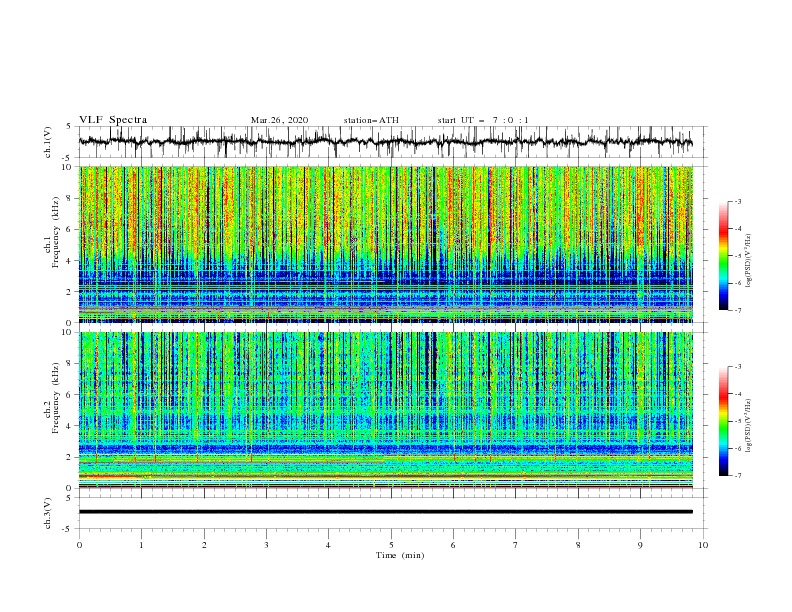Image resolution: width=792 pixels, height=612 pixels.
Task: Click the "Time (min)" axis title
Action: tap(400, 555)
